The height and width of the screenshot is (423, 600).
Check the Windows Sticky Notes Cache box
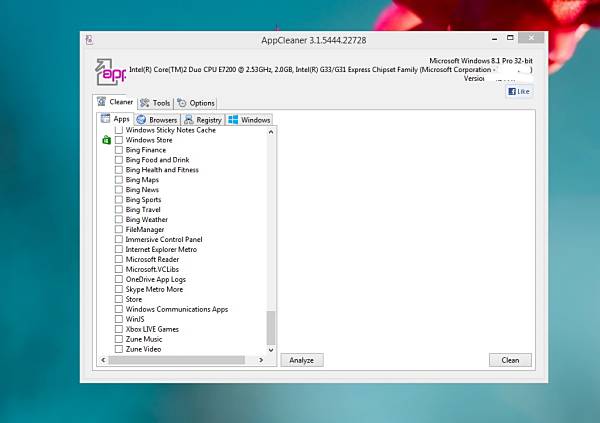119,130
